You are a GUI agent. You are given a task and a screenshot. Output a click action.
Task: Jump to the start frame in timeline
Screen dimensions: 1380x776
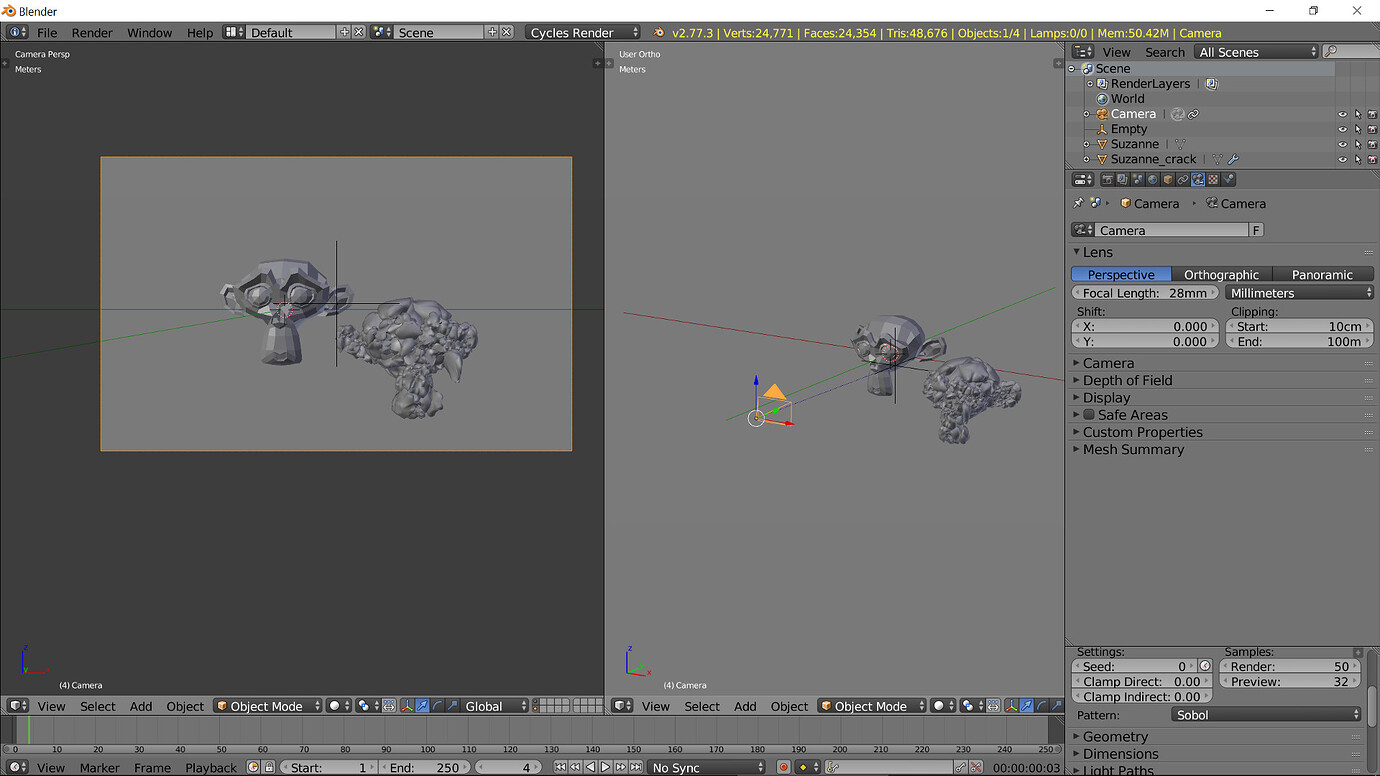560,767
